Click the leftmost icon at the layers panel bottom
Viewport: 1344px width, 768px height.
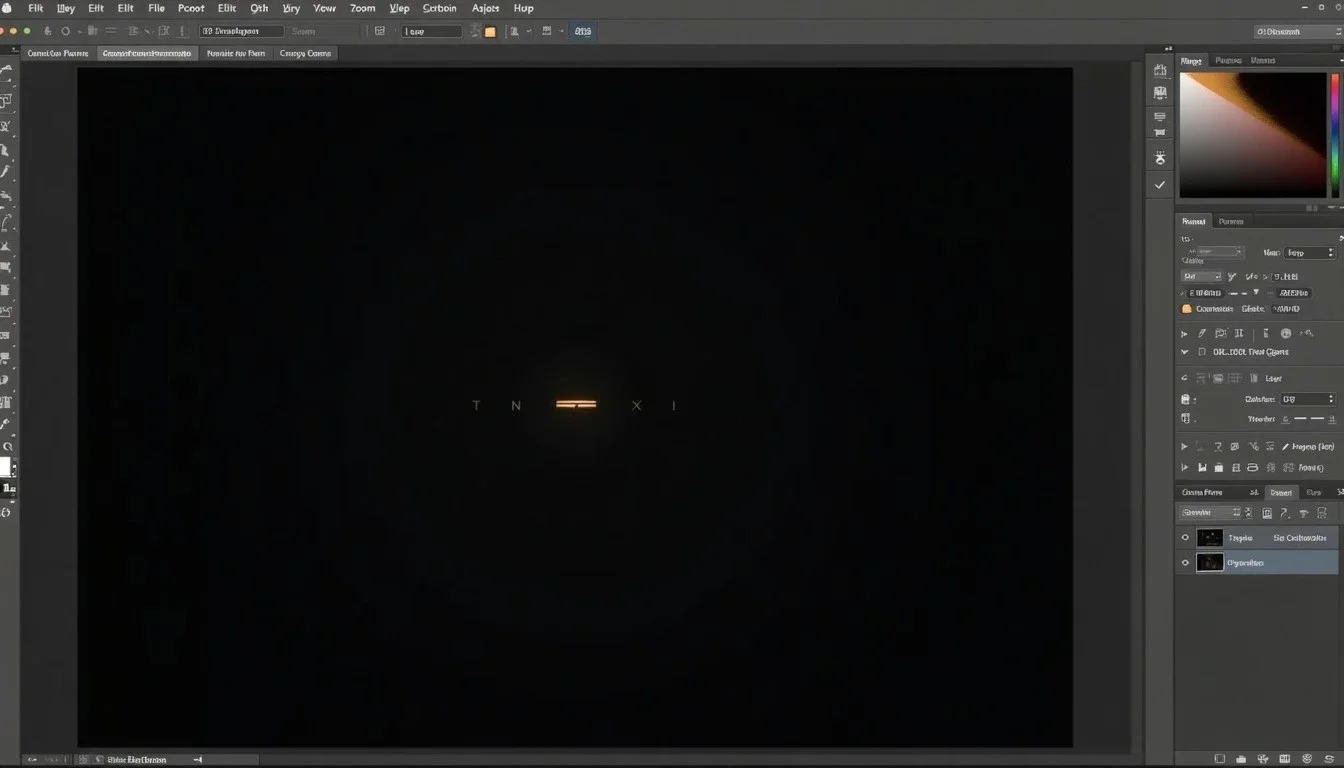point(1220,759)
